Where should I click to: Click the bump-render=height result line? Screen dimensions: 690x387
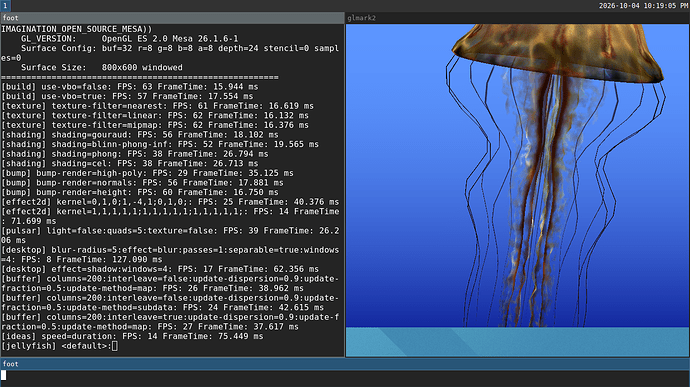click(x=140, y=193)
